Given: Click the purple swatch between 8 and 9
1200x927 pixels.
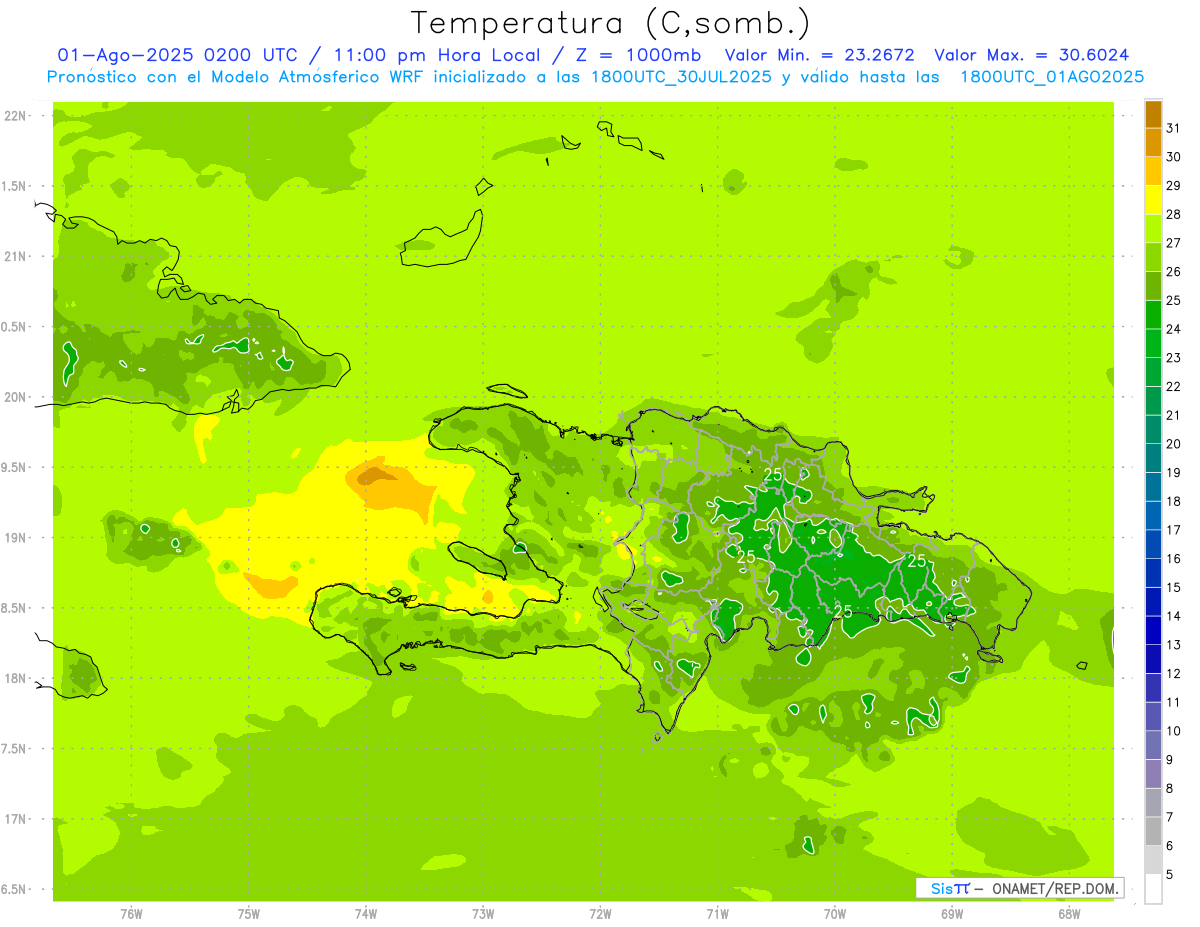Looking at the screenshot, I should click(x=1153, y=774).
